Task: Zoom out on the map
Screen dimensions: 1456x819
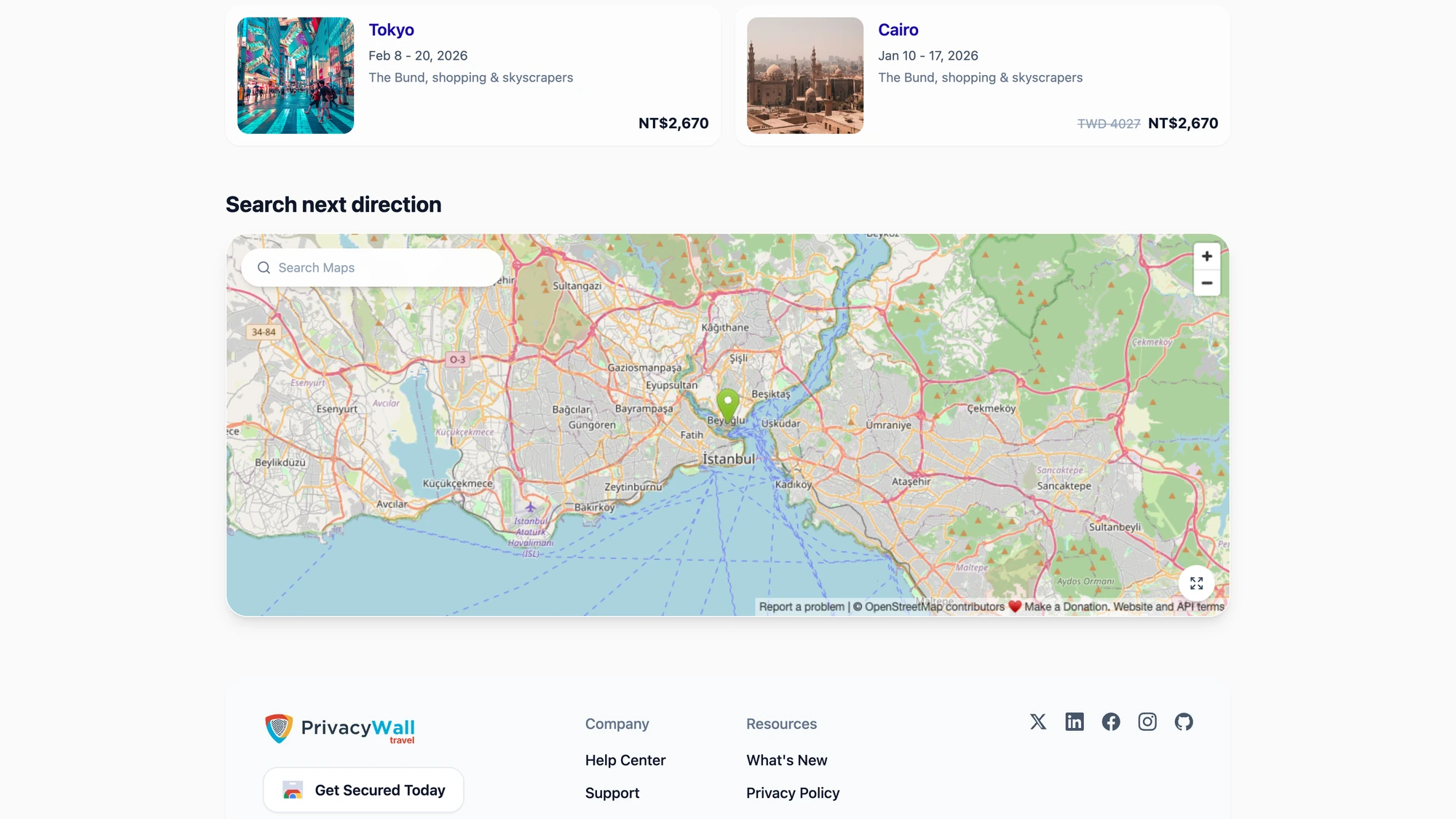Action: point(1206,283)
